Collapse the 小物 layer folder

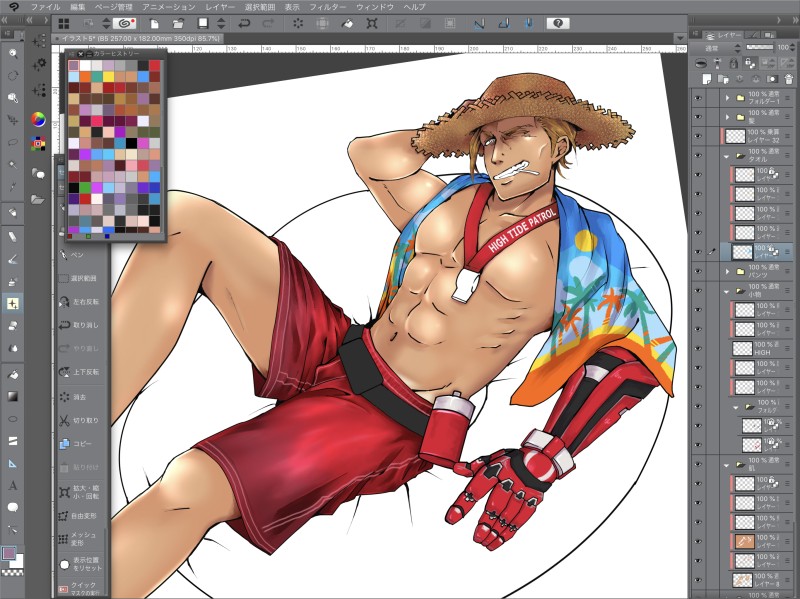[x=727, y=291]
